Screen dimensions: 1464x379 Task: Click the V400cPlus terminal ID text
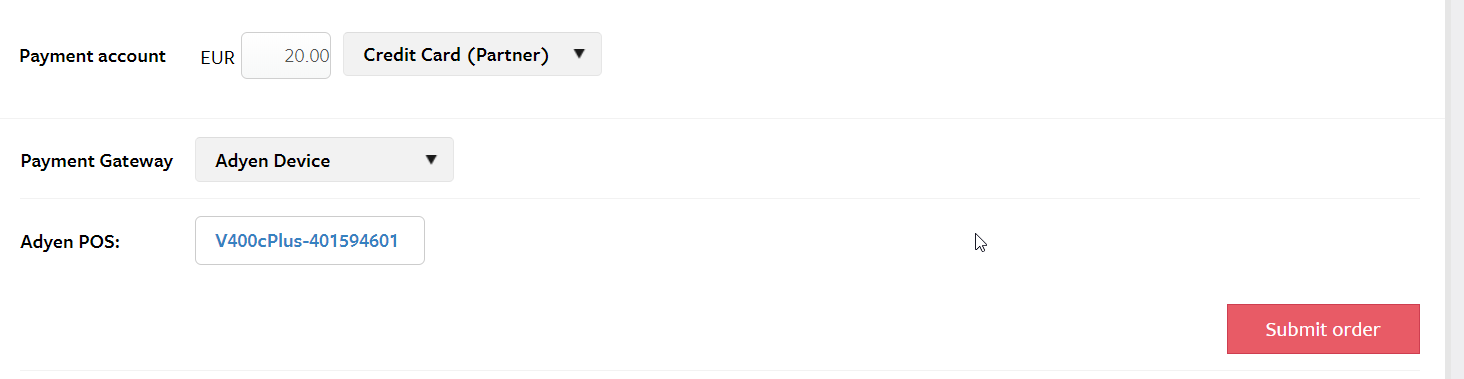point(307,241)
